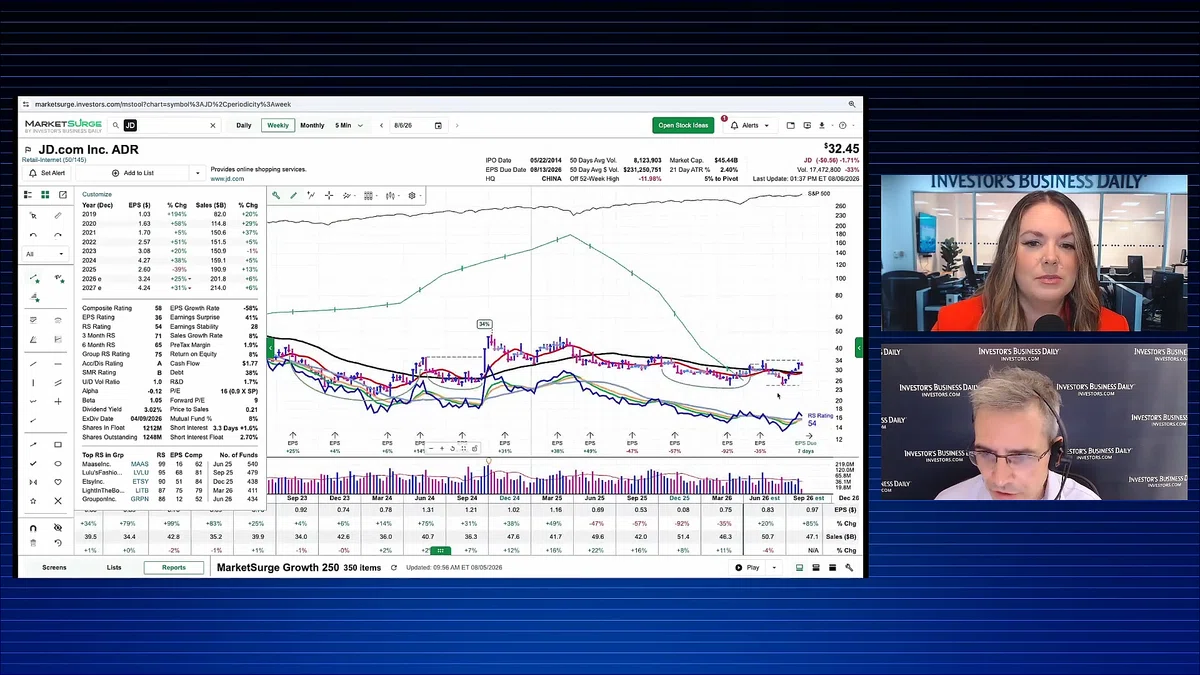The width and height of the screenshot is (1200, 675).
Task: Go to next date with right arrow
Action: [x=457, y=126]
